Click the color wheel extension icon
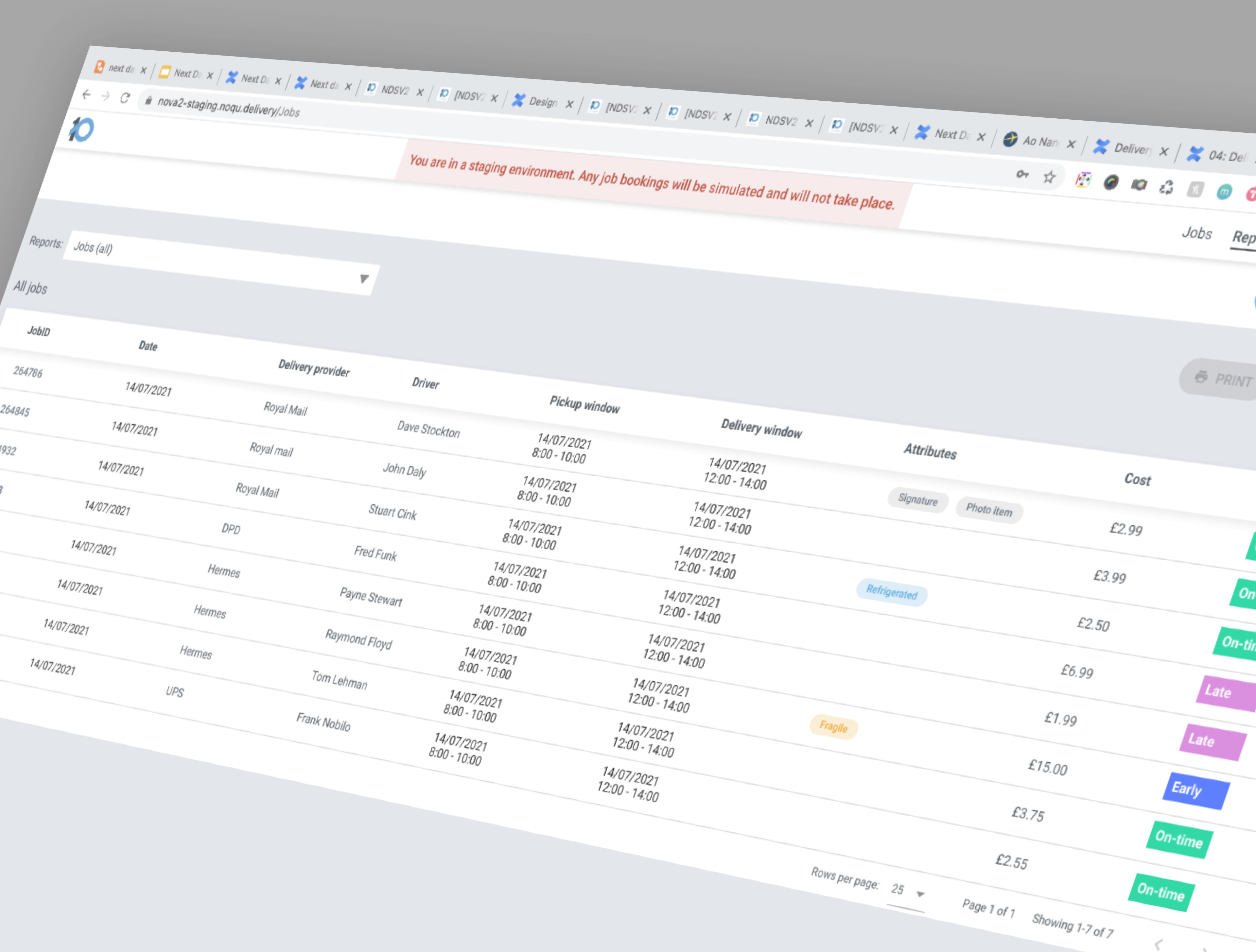The image size is (1256, 952). coord(1111,182)
